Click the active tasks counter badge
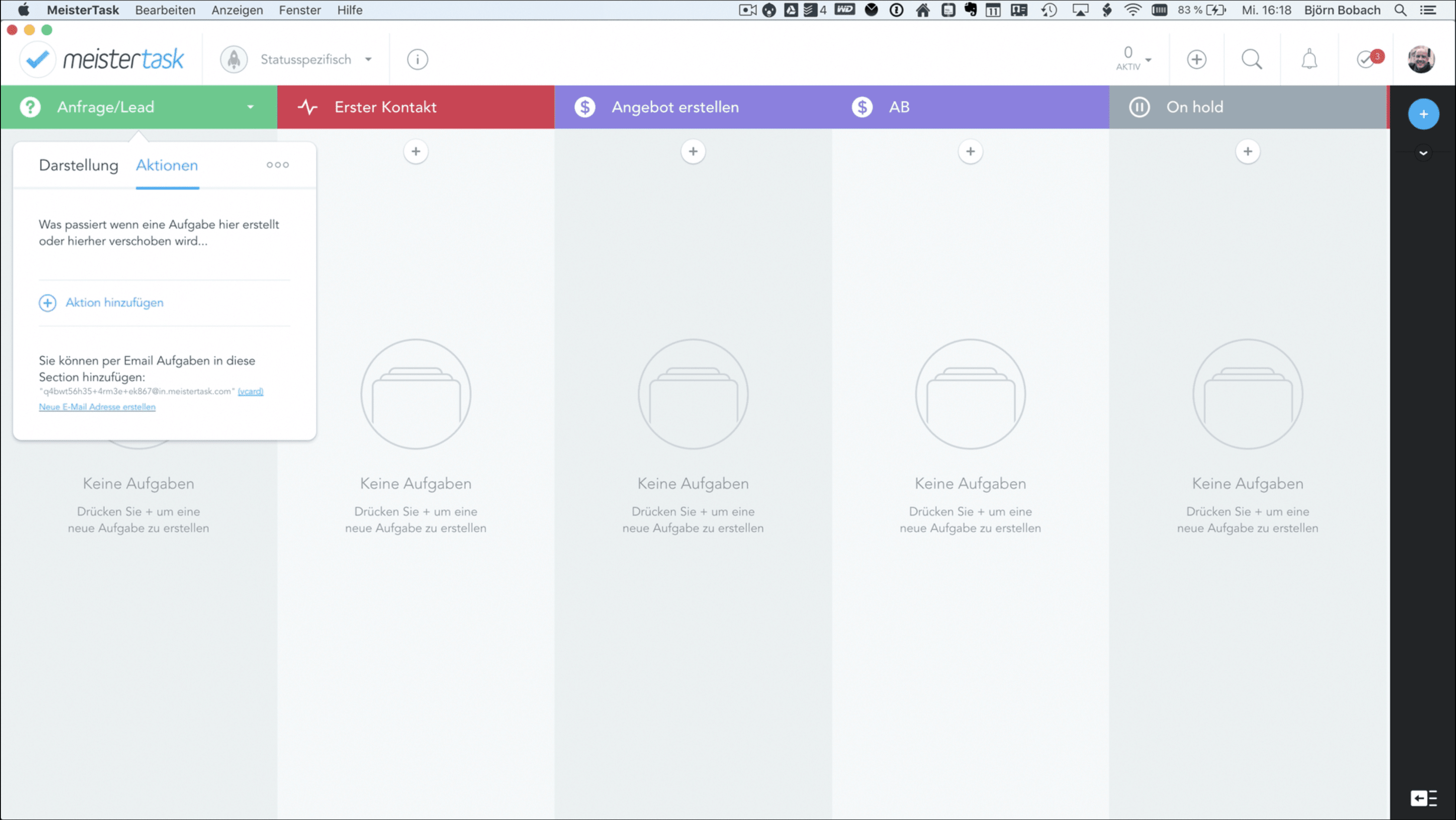1456x820 pixels. 1128,58
